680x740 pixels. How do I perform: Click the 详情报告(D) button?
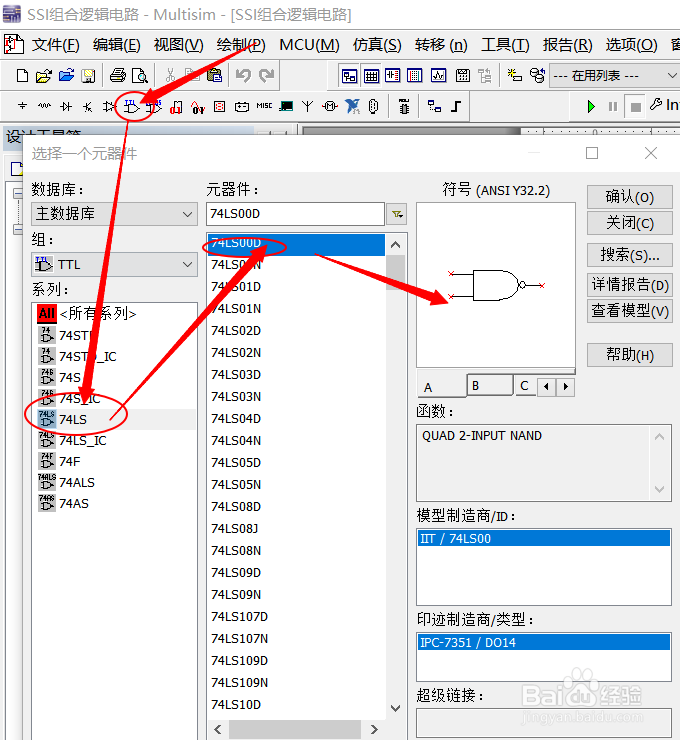tap(630, 285)
